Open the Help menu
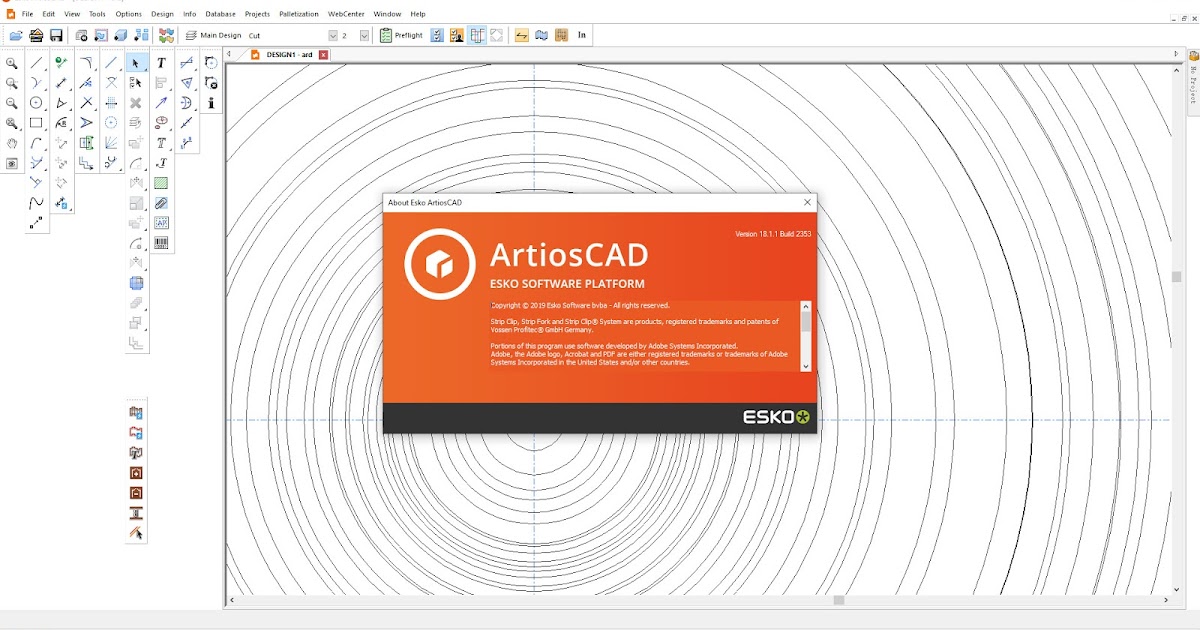1200x630 pixels. pos(418,14)
